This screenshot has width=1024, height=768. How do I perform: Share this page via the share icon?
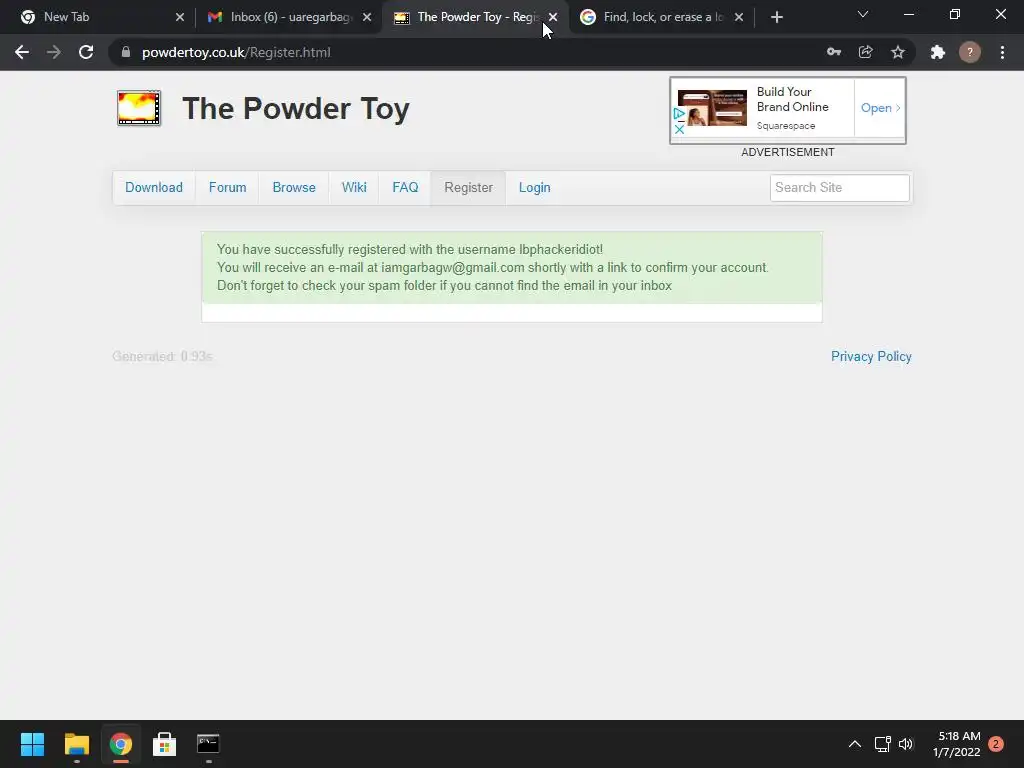pyautogui.click(x=865, y=52)
